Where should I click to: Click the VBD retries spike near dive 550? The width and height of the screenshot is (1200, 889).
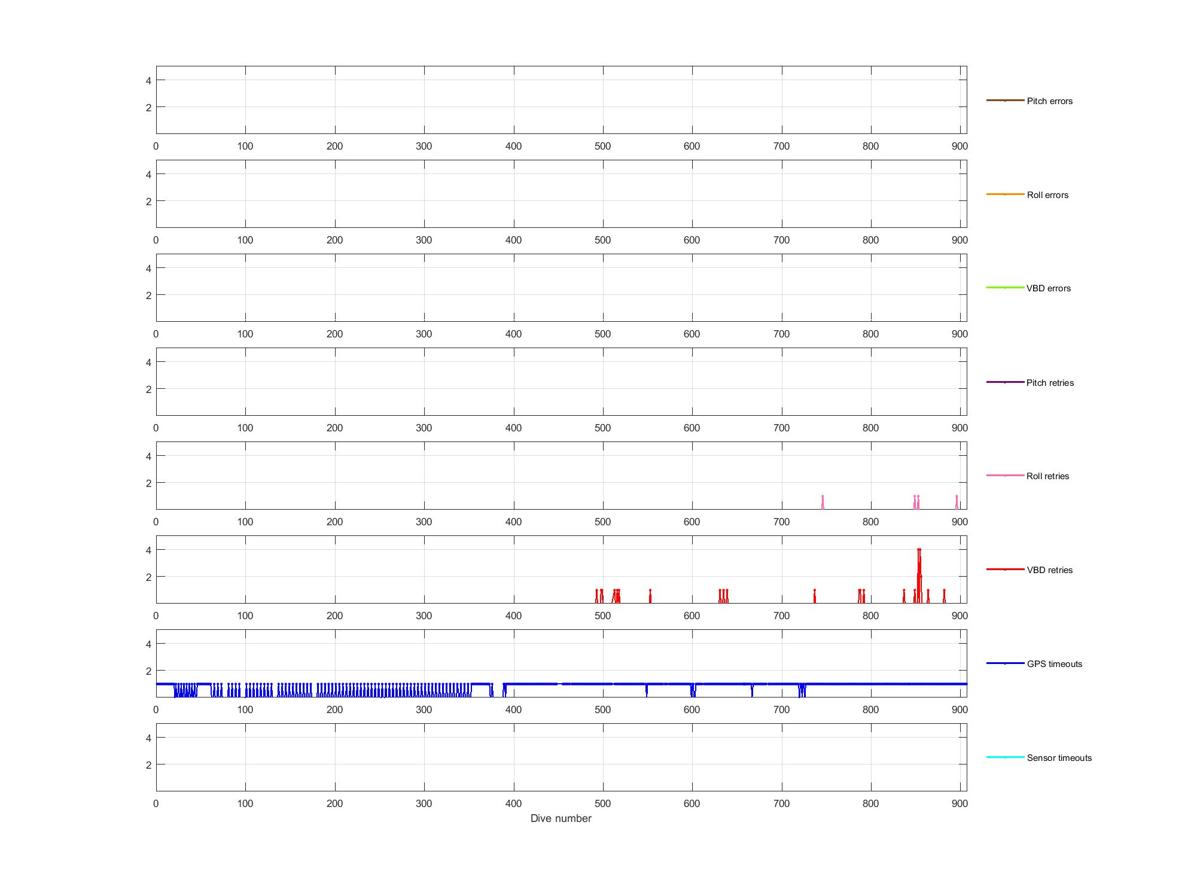click(x=650, y=596)
